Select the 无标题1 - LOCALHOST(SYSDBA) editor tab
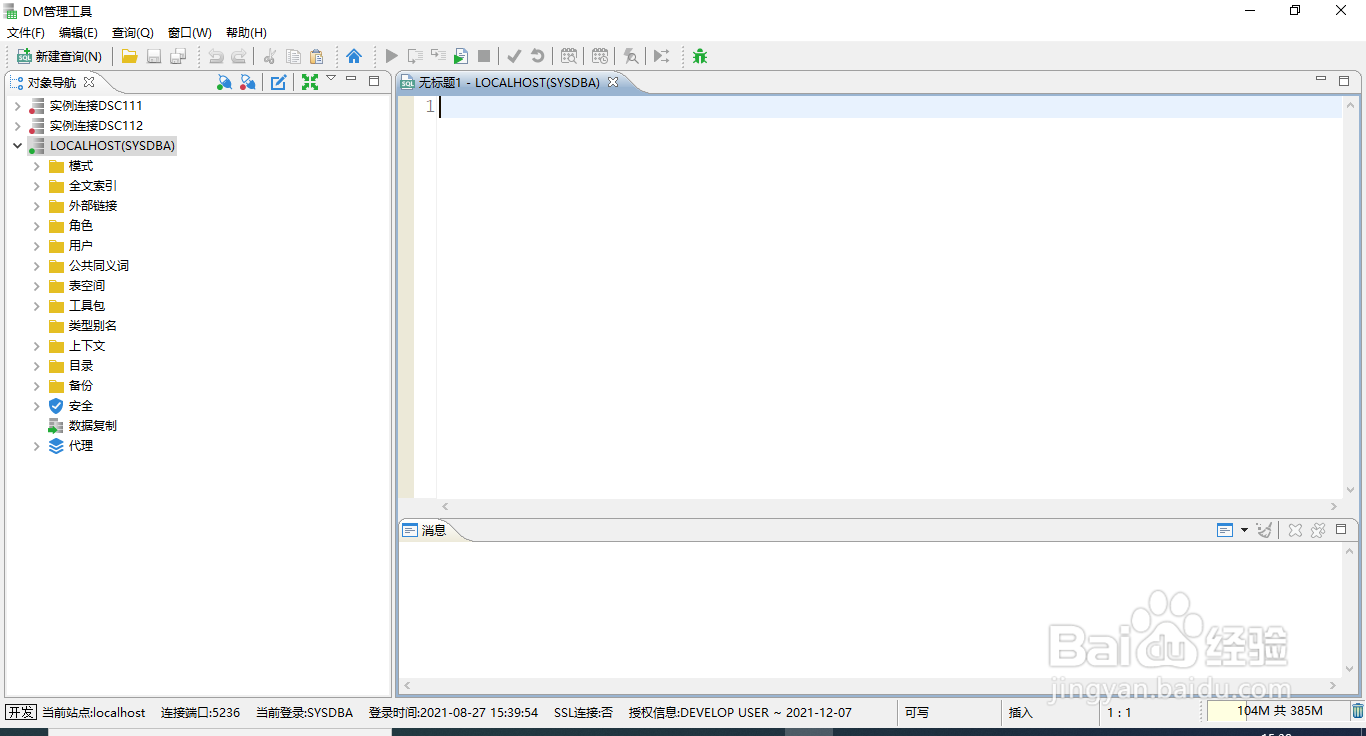The height and width of the screenshot is (736, 1366). point(509,83)
